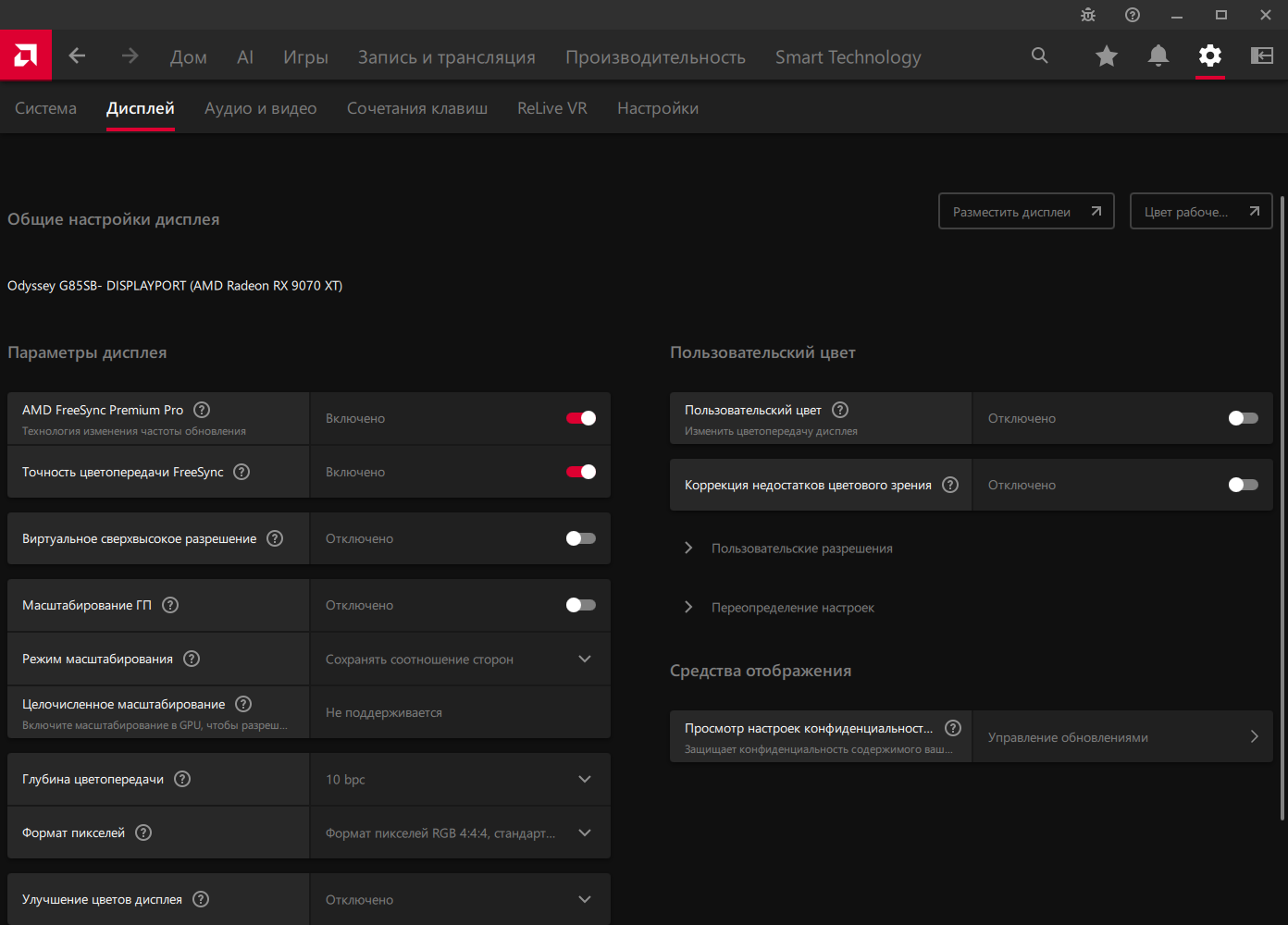Turn on Масштабирование ГП switch
Image resolution: width=1288 pixels, height=925 pixels.
(581, 605)
